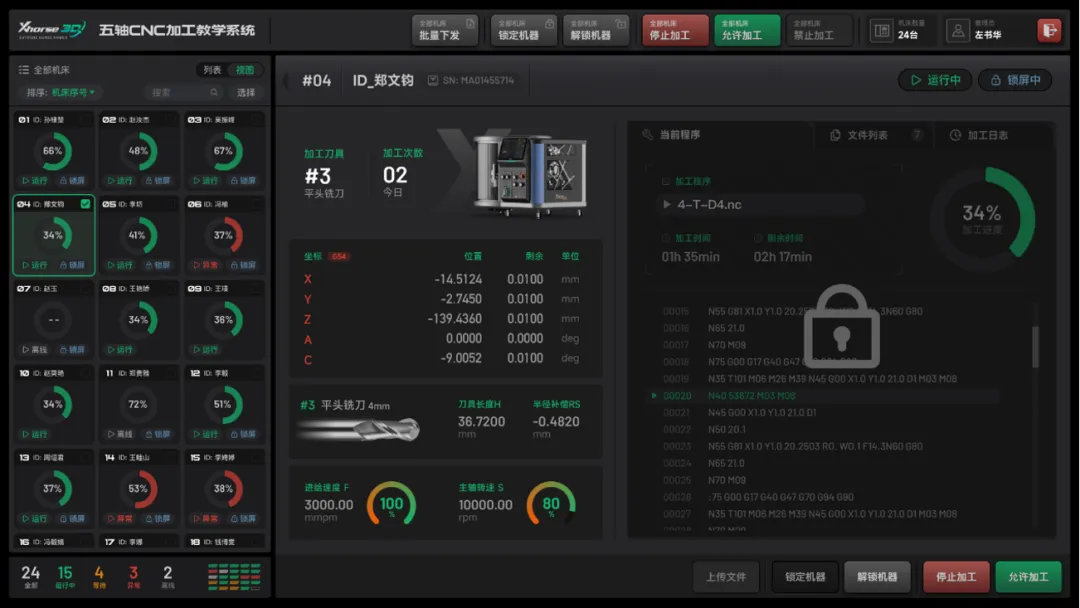Click the machine count panel icon
The width and height of the screenshot is (1080, 608).
(x=881, y=31)
